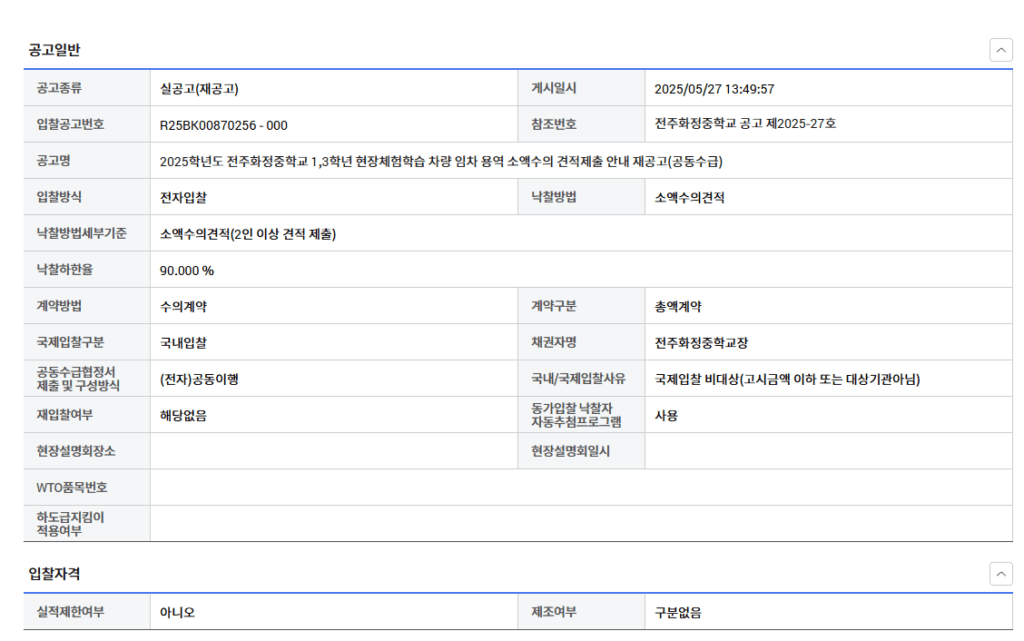Click the 낙찰방법세부기준 label
Viewport: 1024px width, 641px height.
82,233
